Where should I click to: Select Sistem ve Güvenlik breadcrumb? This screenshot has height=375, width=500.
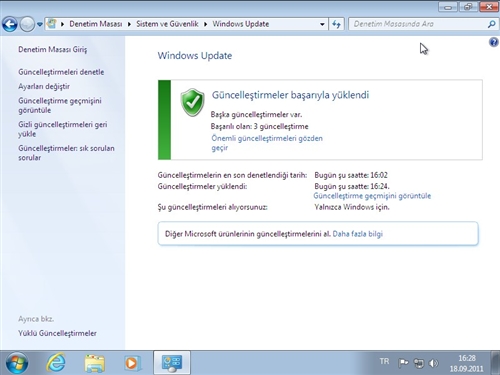[x=167, y=24]
